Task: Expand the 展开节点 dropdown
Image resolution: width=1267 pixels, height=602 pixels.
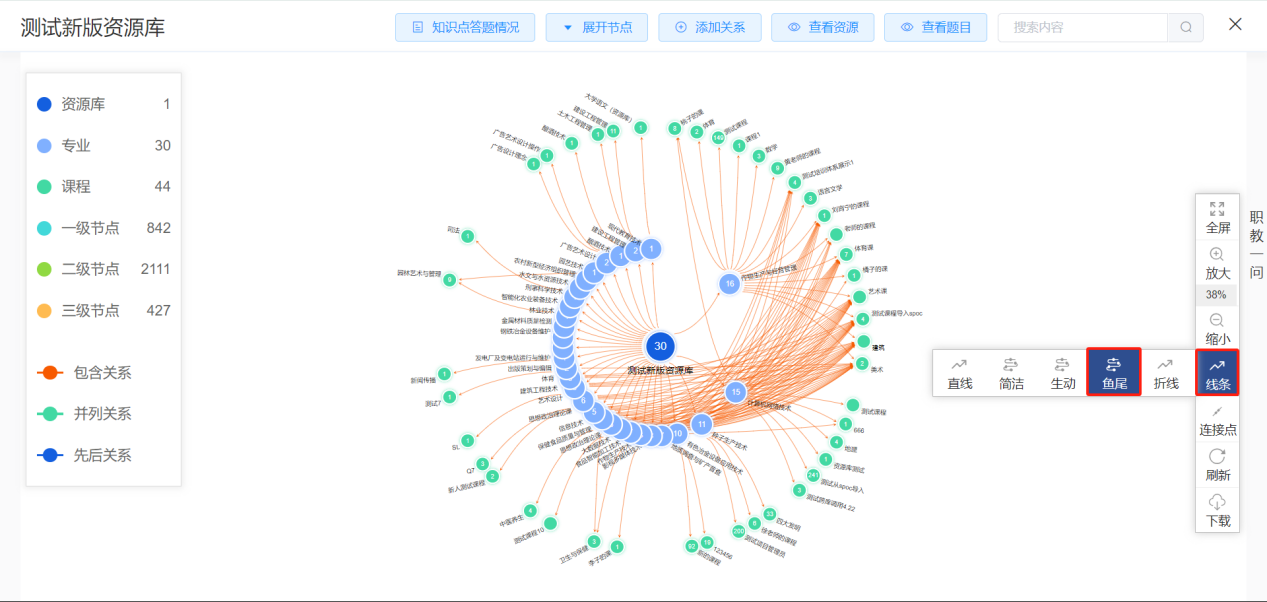Action: pos(597,27)
